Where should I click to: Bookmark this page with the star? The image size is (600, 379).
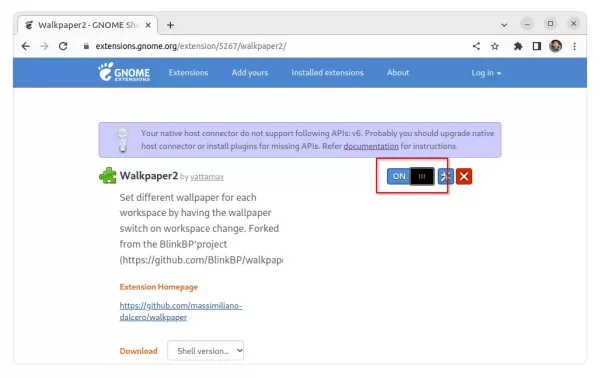tap(495, 46)
